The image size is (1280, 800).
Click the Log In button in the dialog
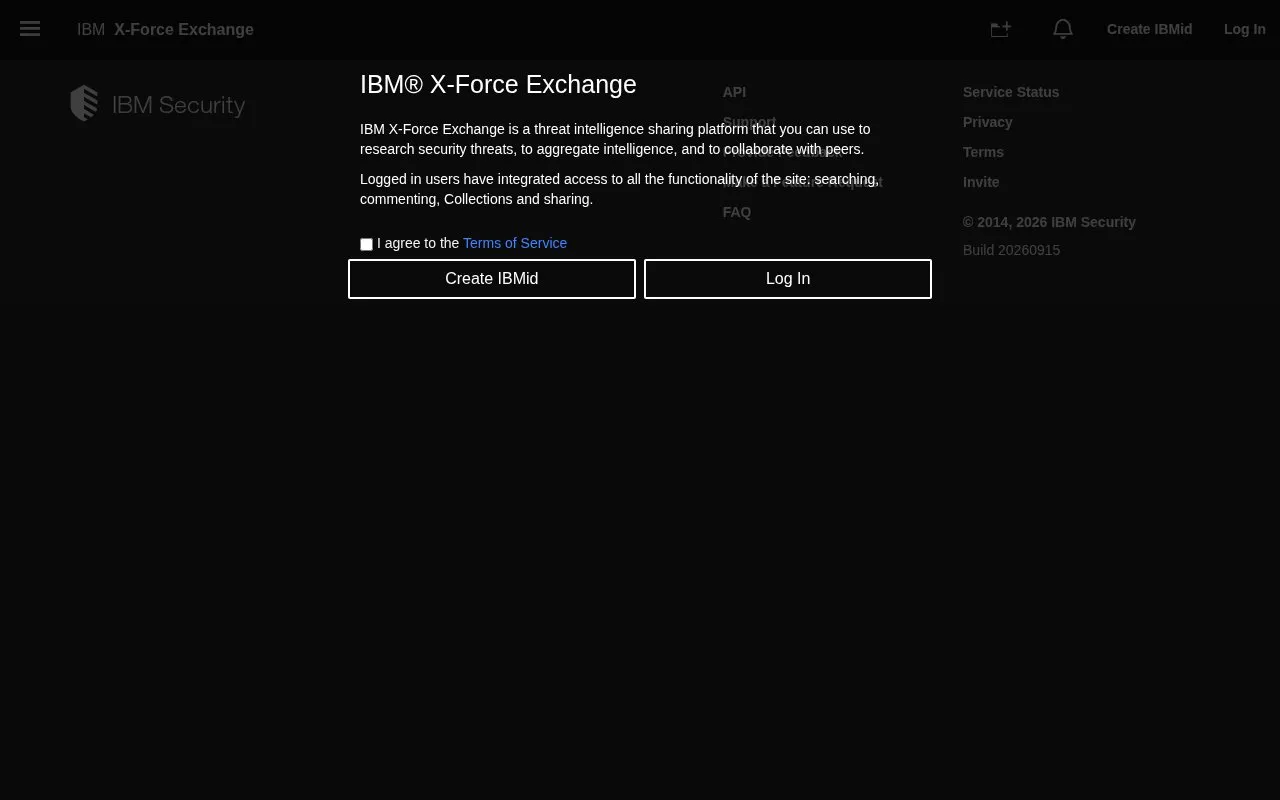click(788, 279)
